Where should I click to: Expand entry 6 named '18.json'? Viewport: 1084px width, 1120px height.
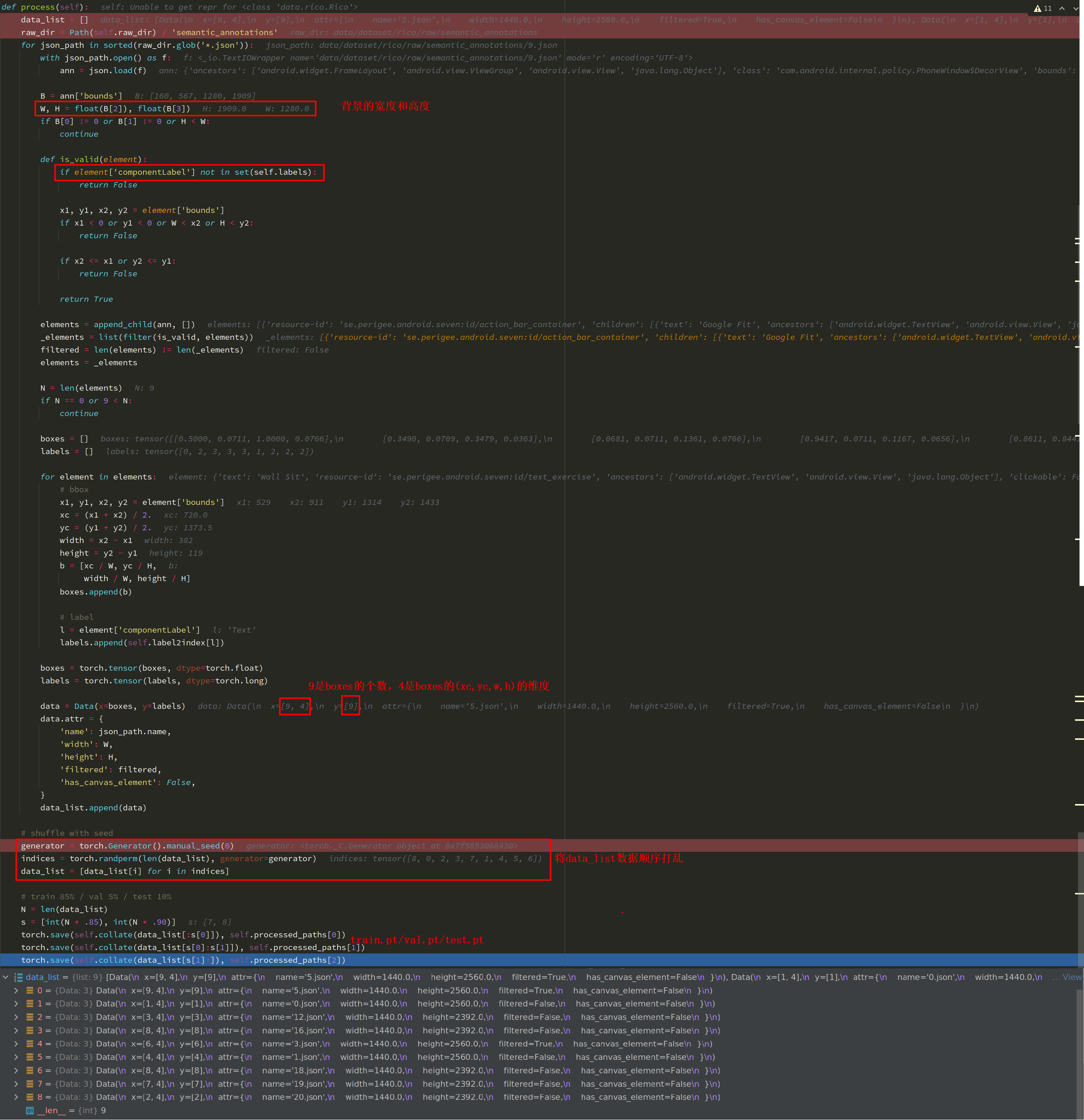(x=16, y=1070)
